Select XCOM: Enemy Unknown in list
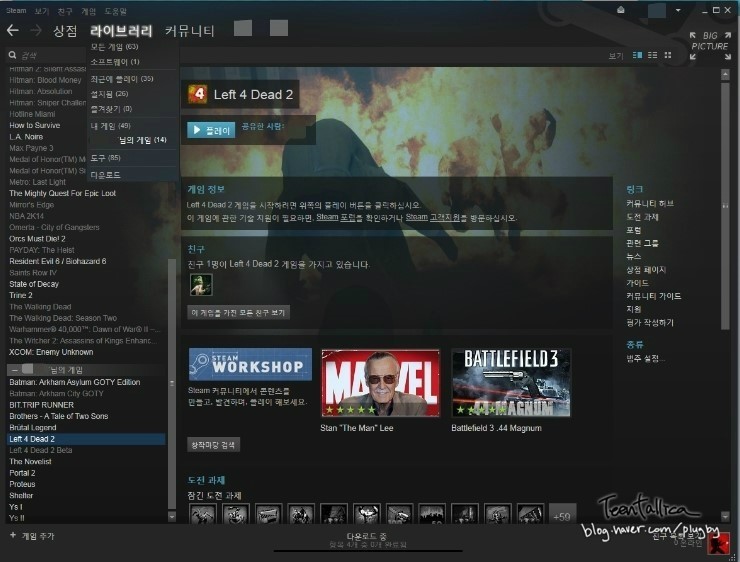 click(51, 352)
